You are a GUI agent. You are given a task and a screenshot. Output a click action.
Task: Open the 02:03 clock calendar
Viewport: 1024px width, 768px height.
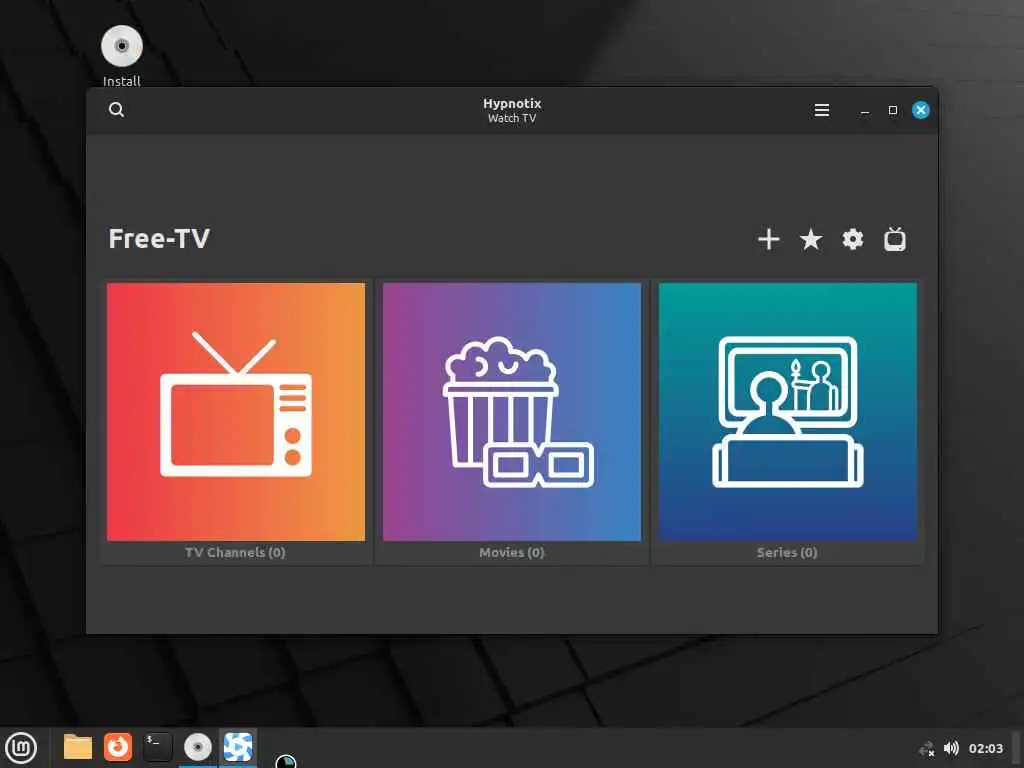point(985,748)
